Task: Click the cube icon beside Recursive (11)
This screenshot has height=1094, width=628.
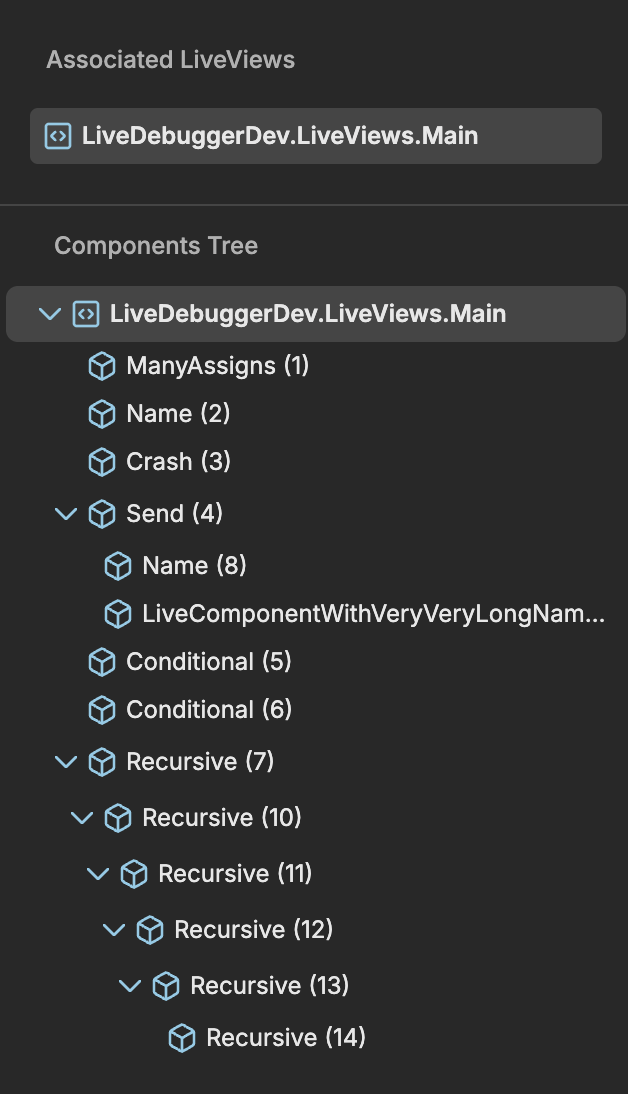Action: pyautogui.click(x=134, y=874)
